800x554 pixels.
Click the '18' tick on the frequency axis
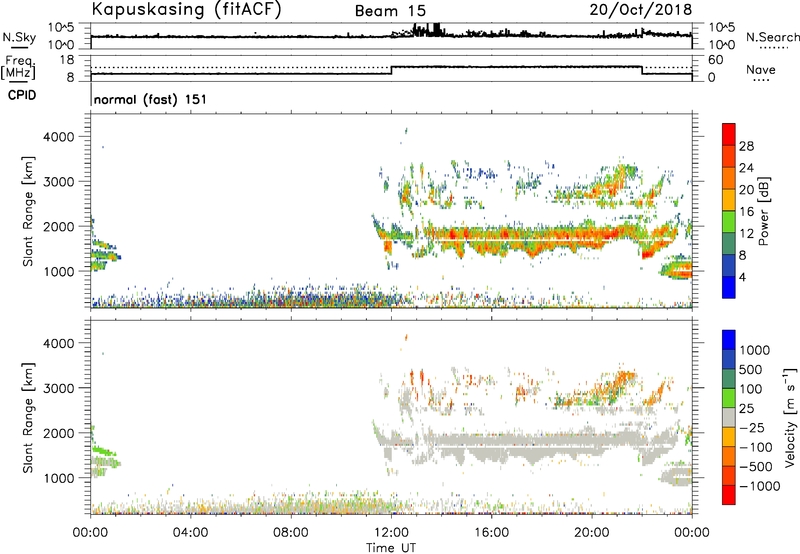[x=67, y=60]
